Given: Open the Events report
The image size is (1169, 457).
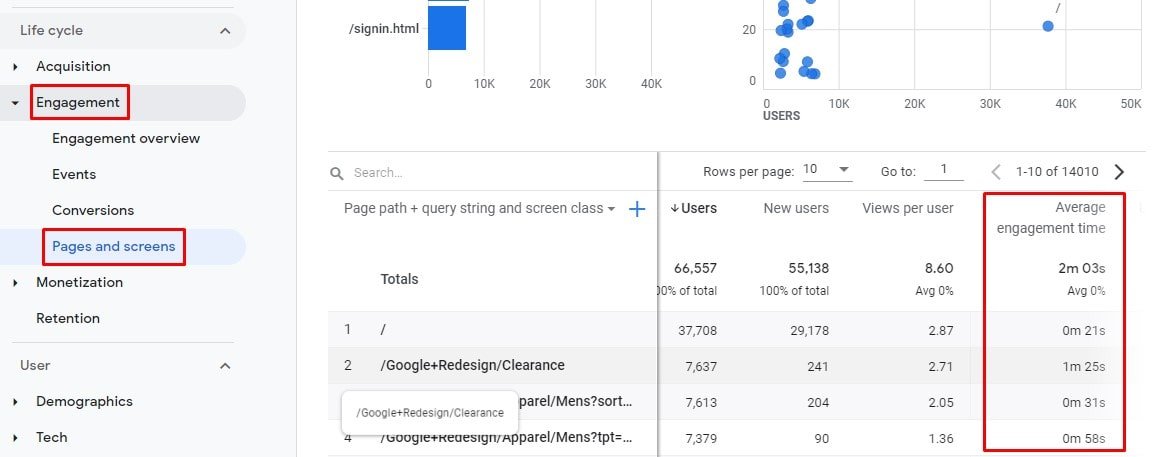Looking at the screenshot, I should (74, 174).
